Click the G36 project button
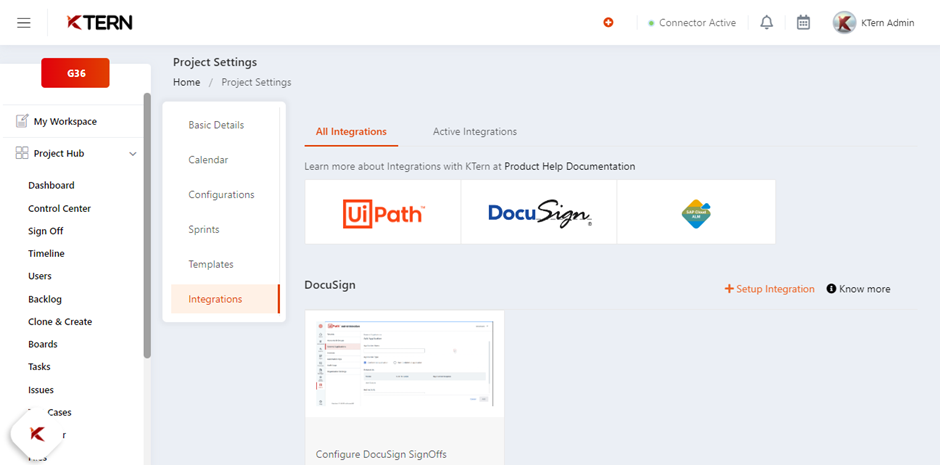940x465 pixels. coord(76,73)
